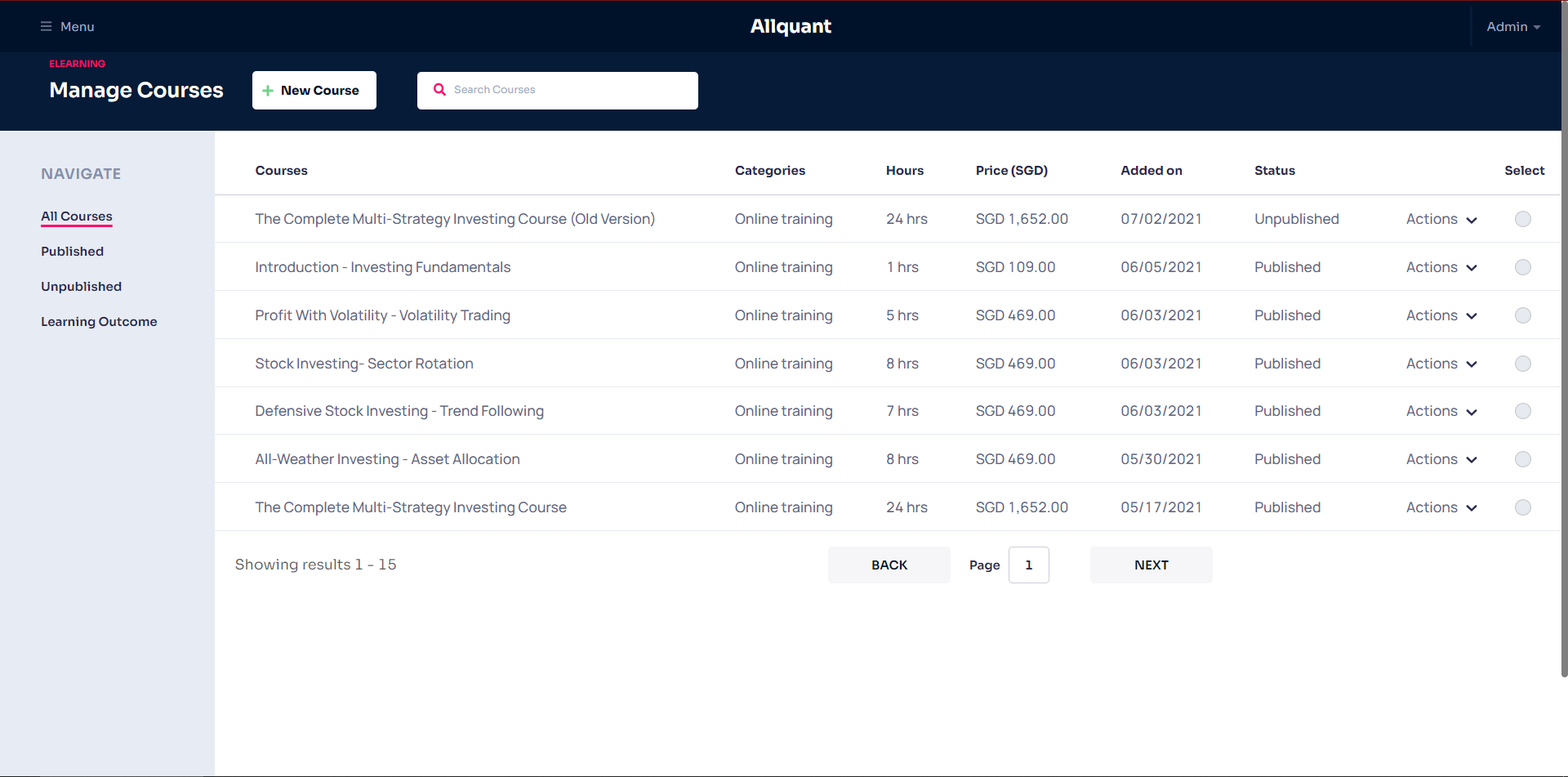Click the New Course button
The width and height of the screenshot is (1568, 777).
click(314, 90)
